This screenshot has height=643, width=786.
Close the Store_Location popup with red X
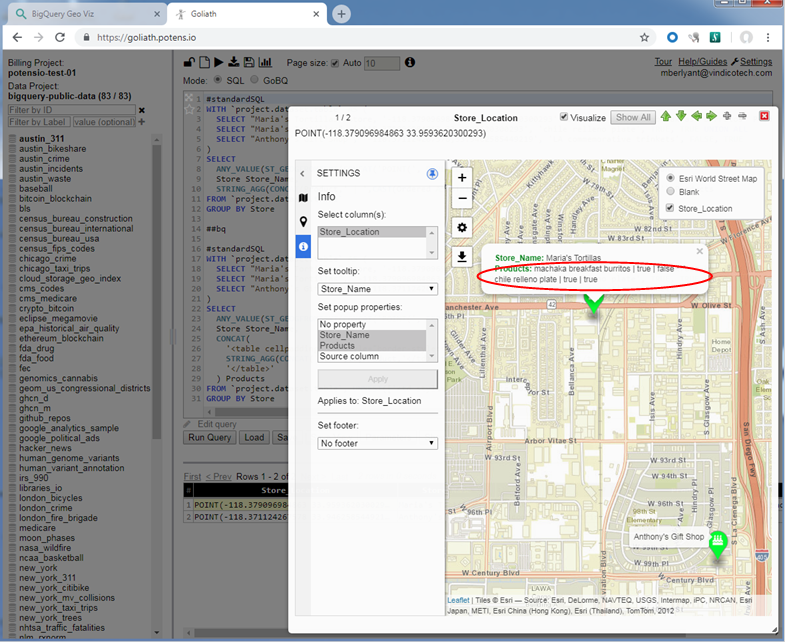click(x=764, y=116)
